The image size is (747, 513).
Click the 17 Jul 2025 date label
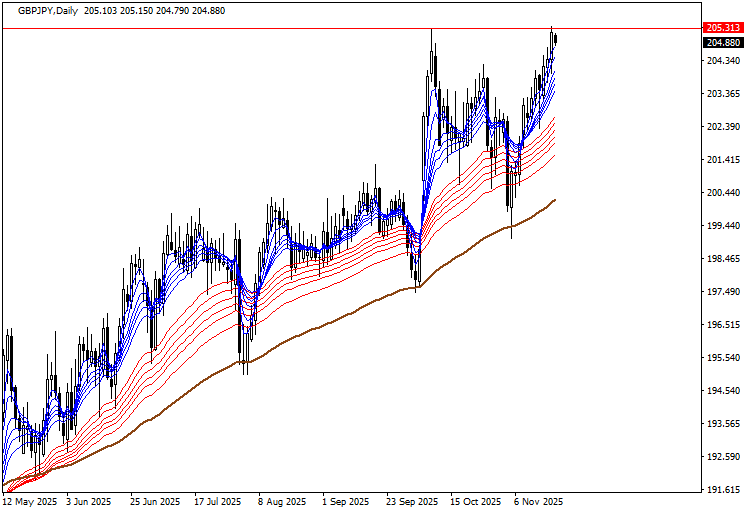(x=219, y=500)
